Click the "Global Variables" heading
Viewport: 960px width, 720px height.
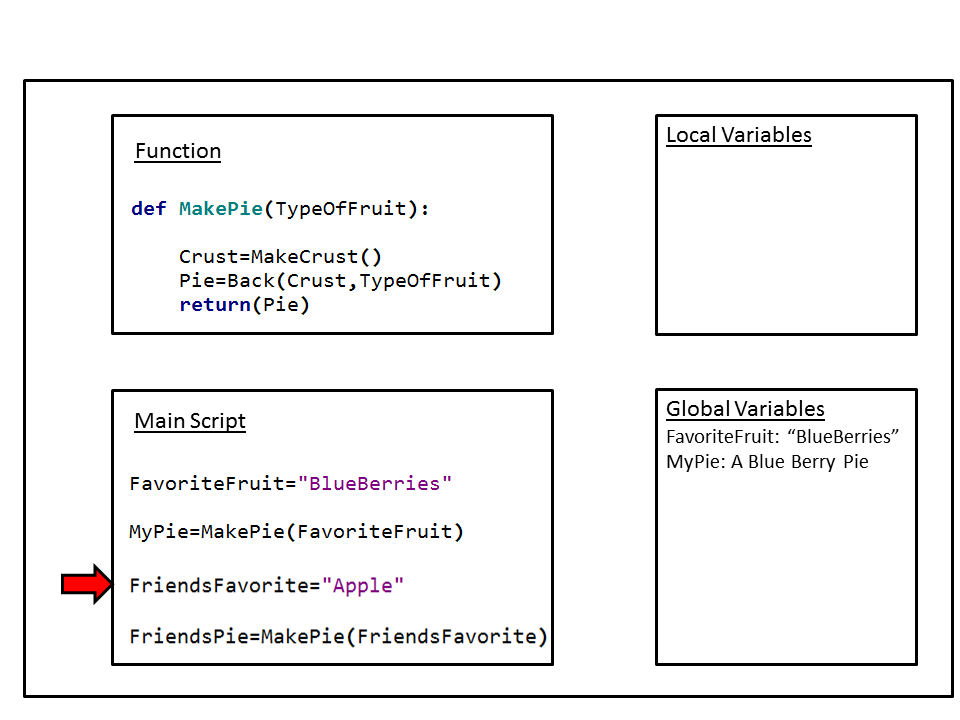pos(745,409)
